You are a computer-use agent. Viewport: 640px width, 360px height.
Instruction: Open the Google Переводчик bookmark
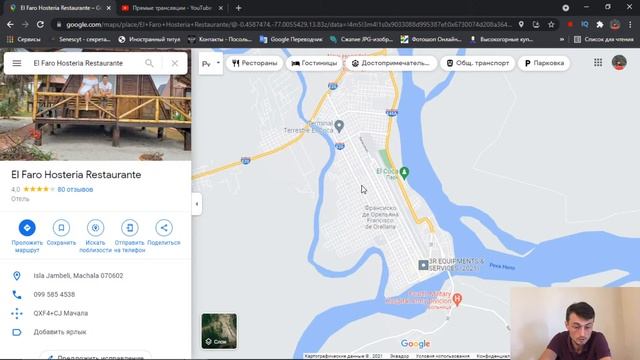291,39
